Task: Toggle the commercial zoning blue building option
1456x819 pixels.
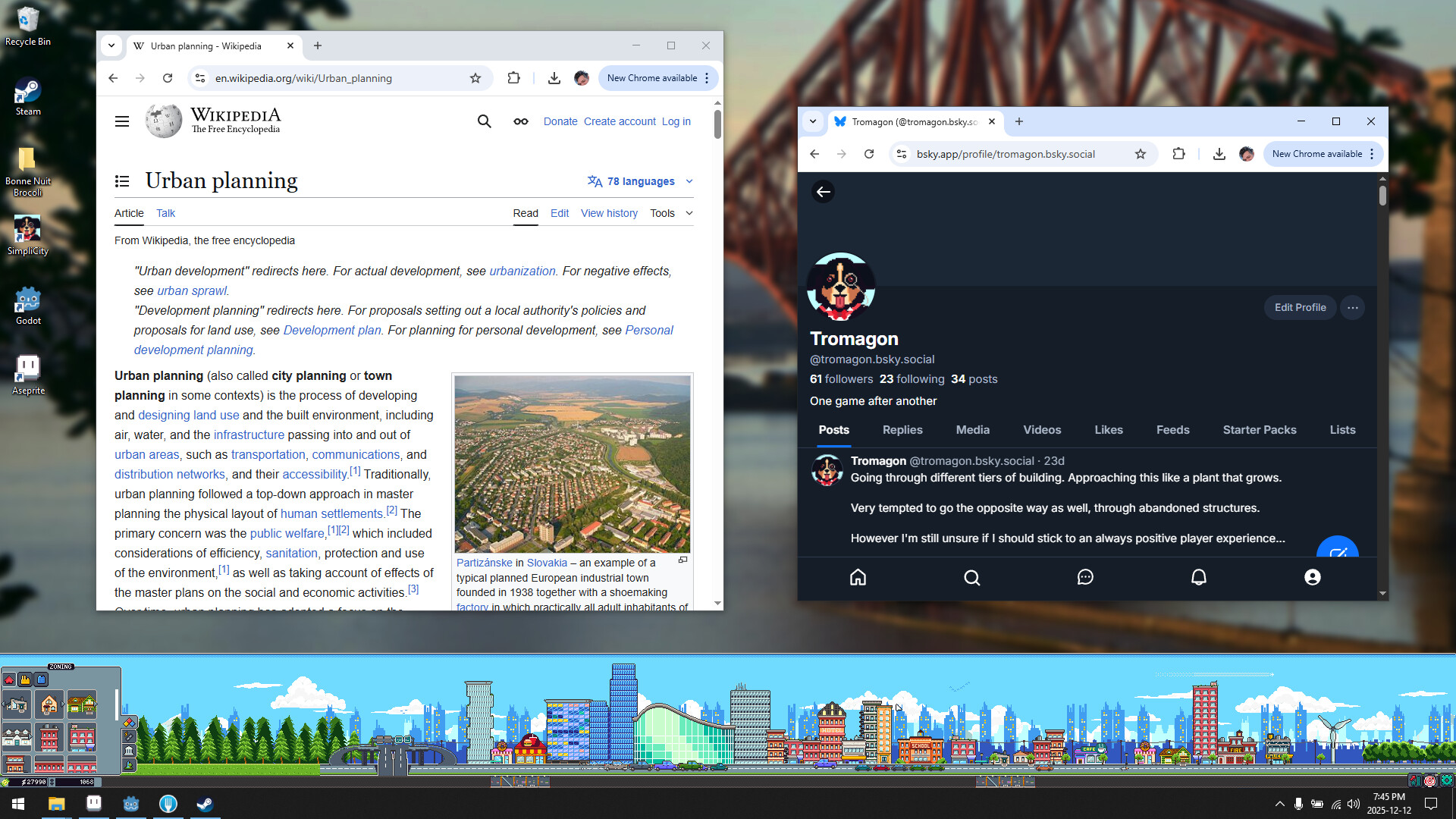Action: 40,679
